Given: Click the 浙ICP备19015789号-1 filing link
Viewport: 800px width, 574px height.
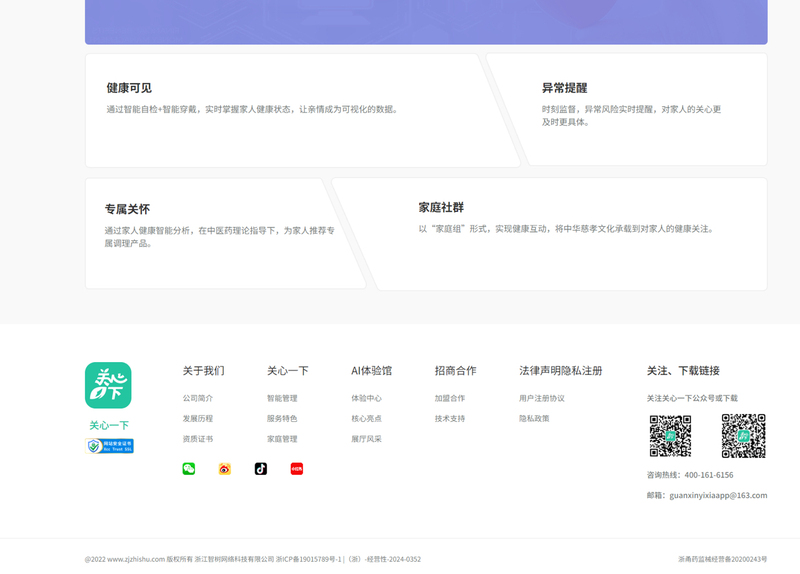Looking at the screenshot, I should coord(309,560).
